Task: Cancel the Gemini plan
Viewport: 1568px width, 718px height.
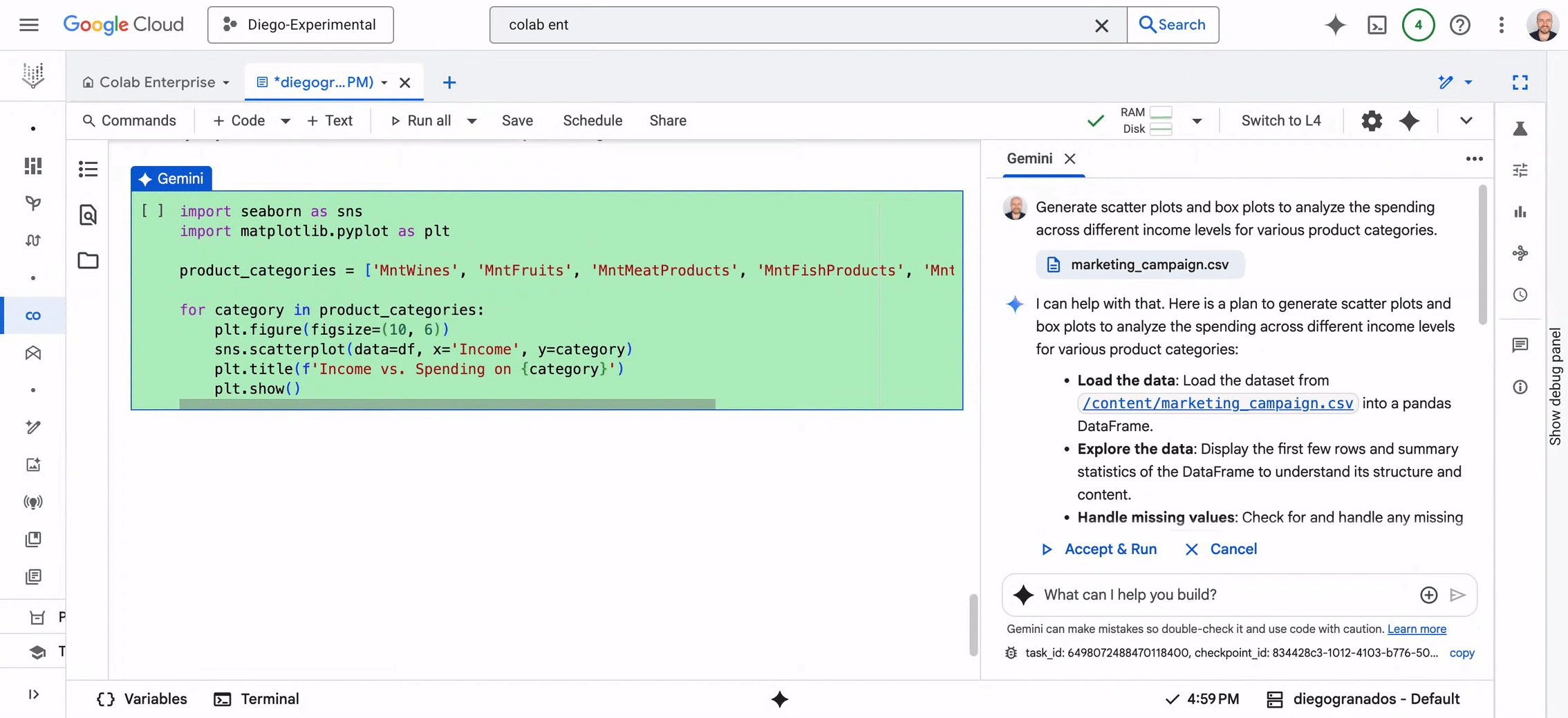Action: pos(1221,549)
